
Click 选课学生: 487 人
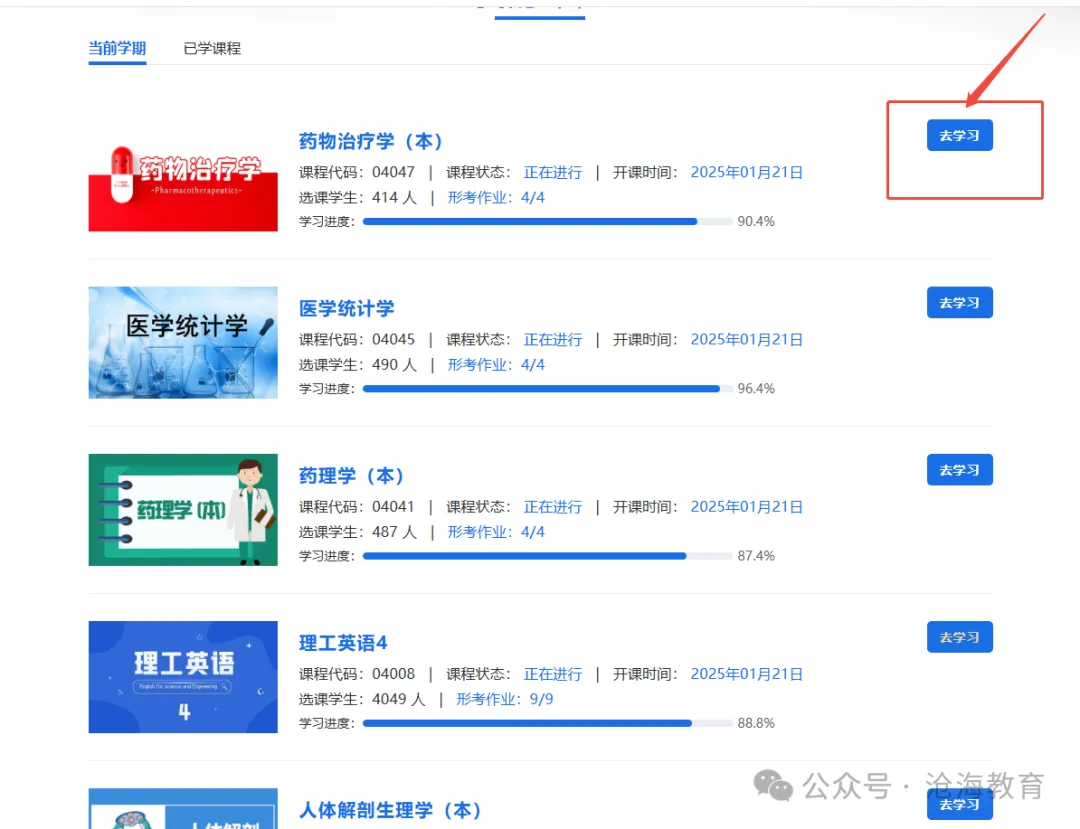pyautogui.click(x=358, y=532)
